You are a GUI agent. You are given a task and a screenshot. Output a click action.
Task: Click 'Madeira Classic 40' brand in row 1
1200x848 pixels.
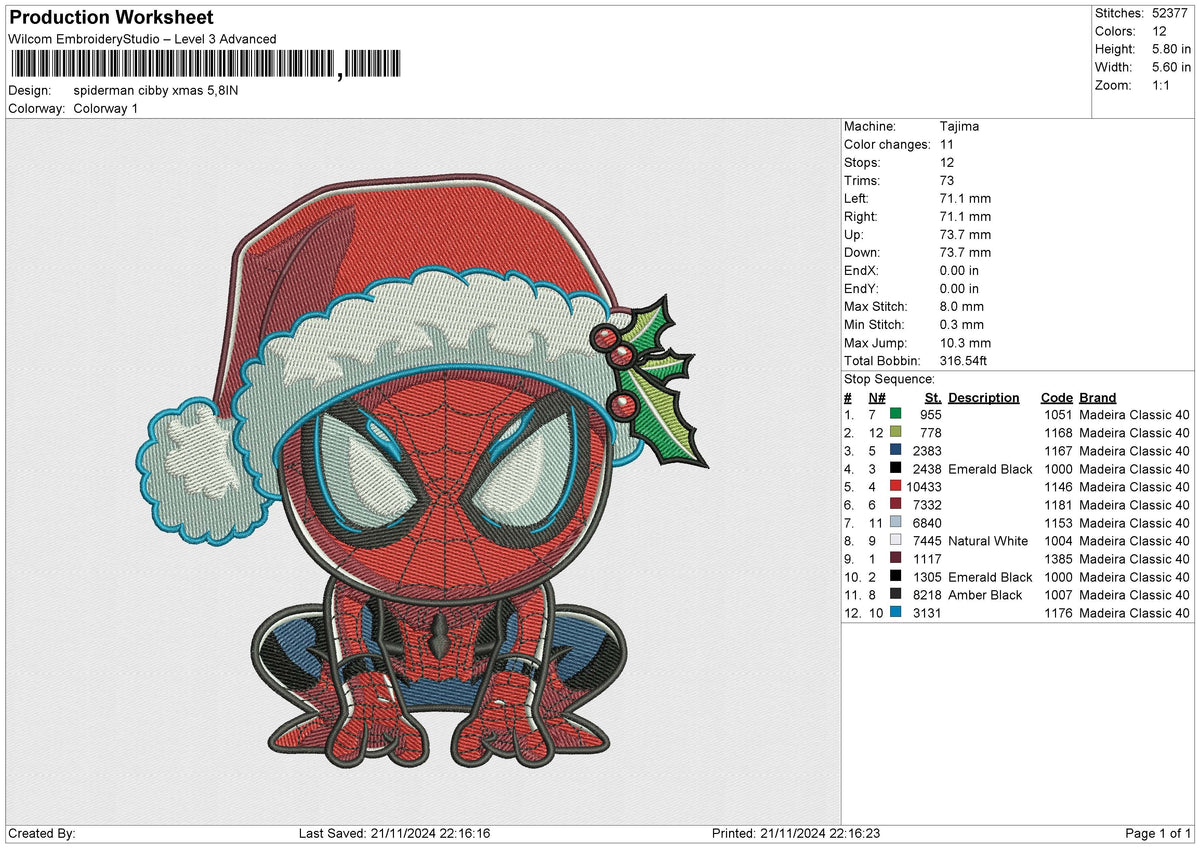(1135, 415)
